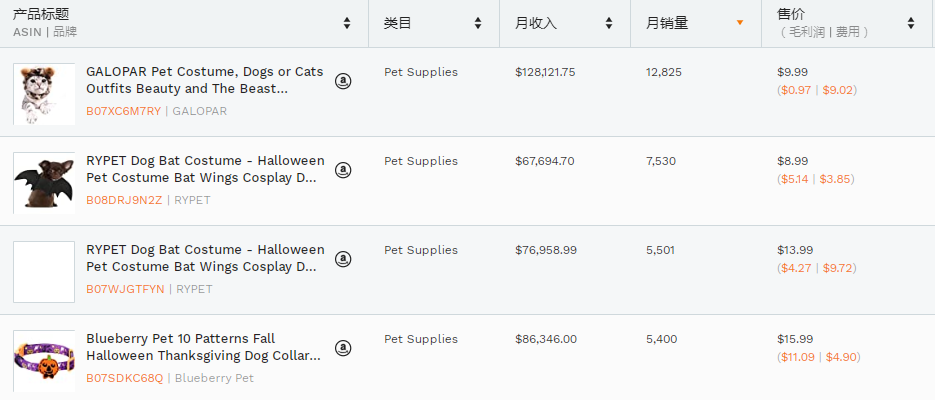Click Amazon icon beside B08DRJ9N2Z bat costume

pyautogui.click(x=343, y=170)
